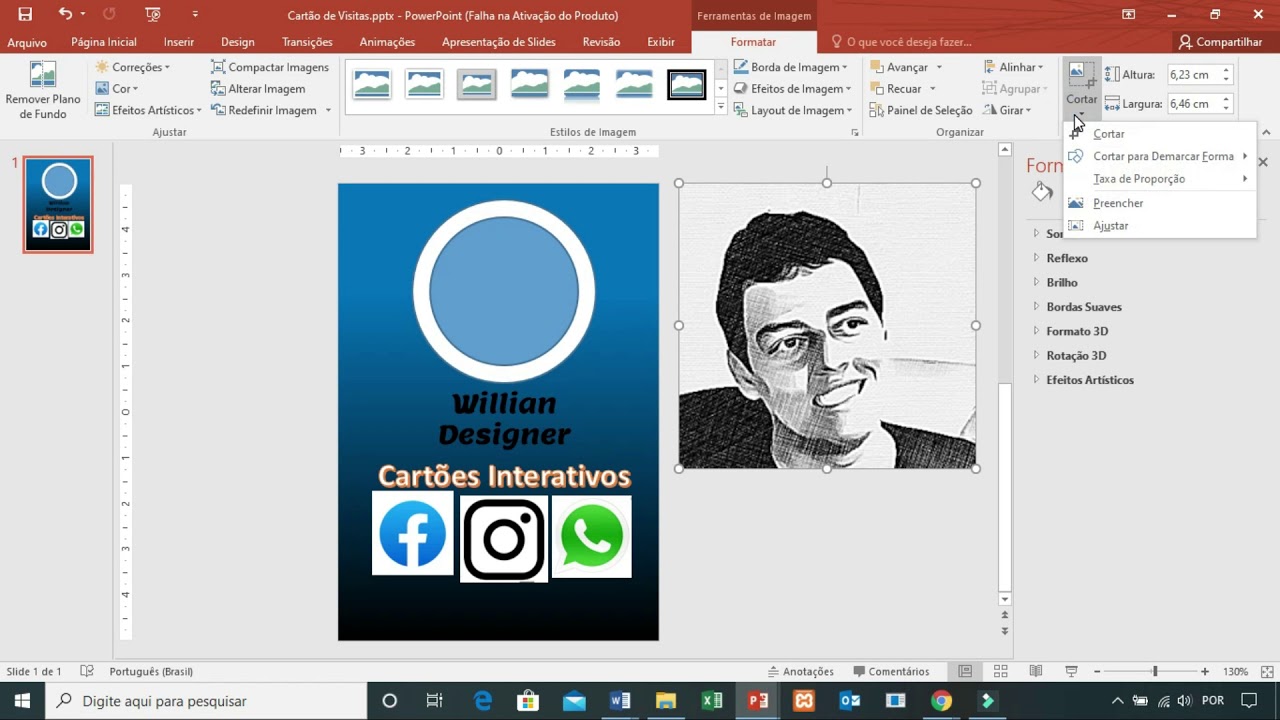Fit slide to the current window
Screen dimensions: 1280x720
coord(1267,671)
